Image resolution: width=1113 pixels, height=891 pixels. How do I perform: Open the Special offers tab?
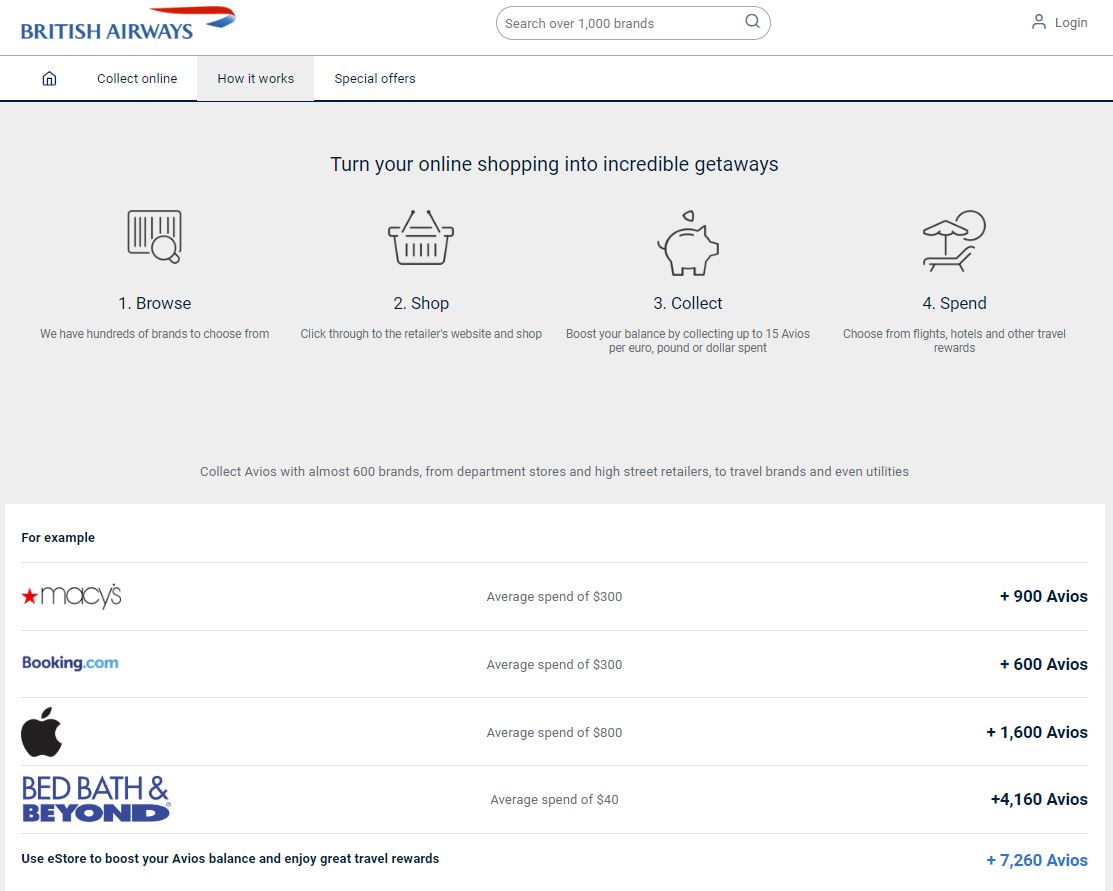(375, 79)
